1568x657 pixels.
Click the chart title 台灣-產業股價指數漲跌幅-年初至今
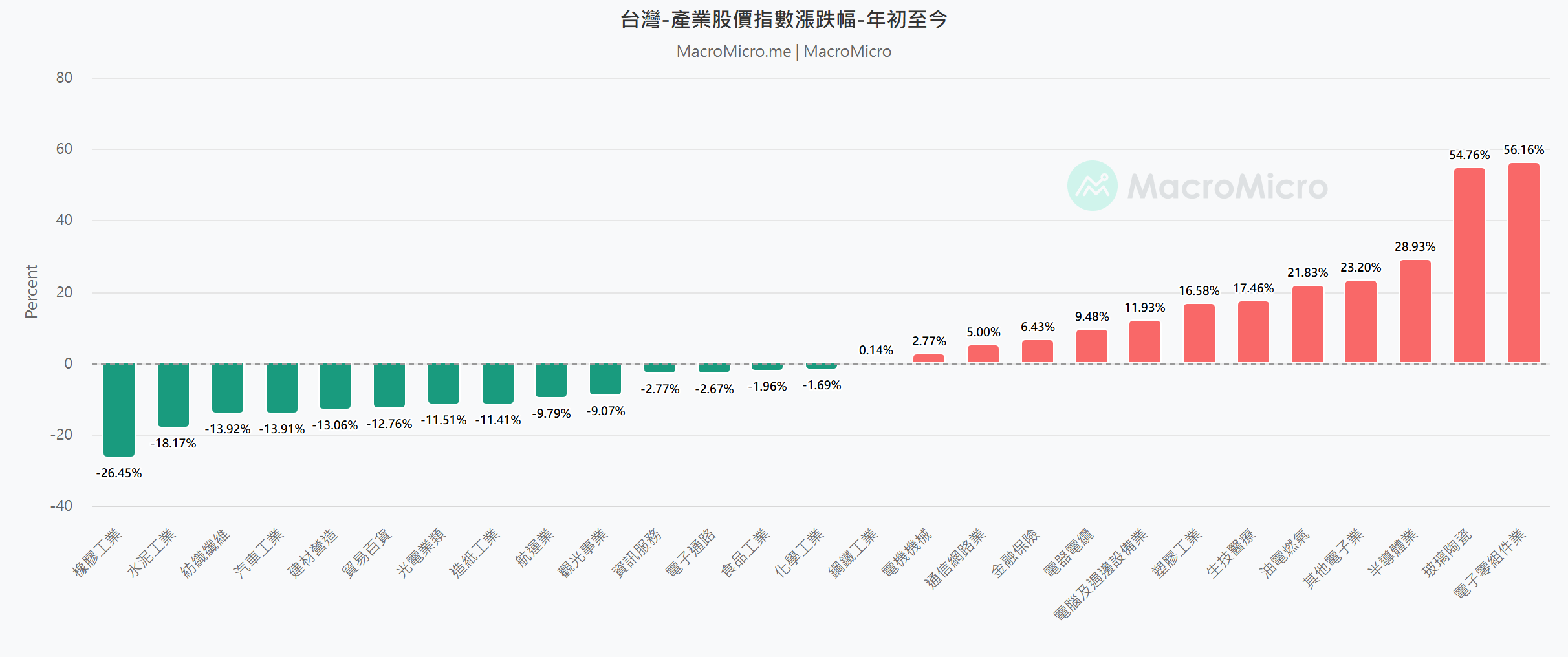[x=783, y=20]
